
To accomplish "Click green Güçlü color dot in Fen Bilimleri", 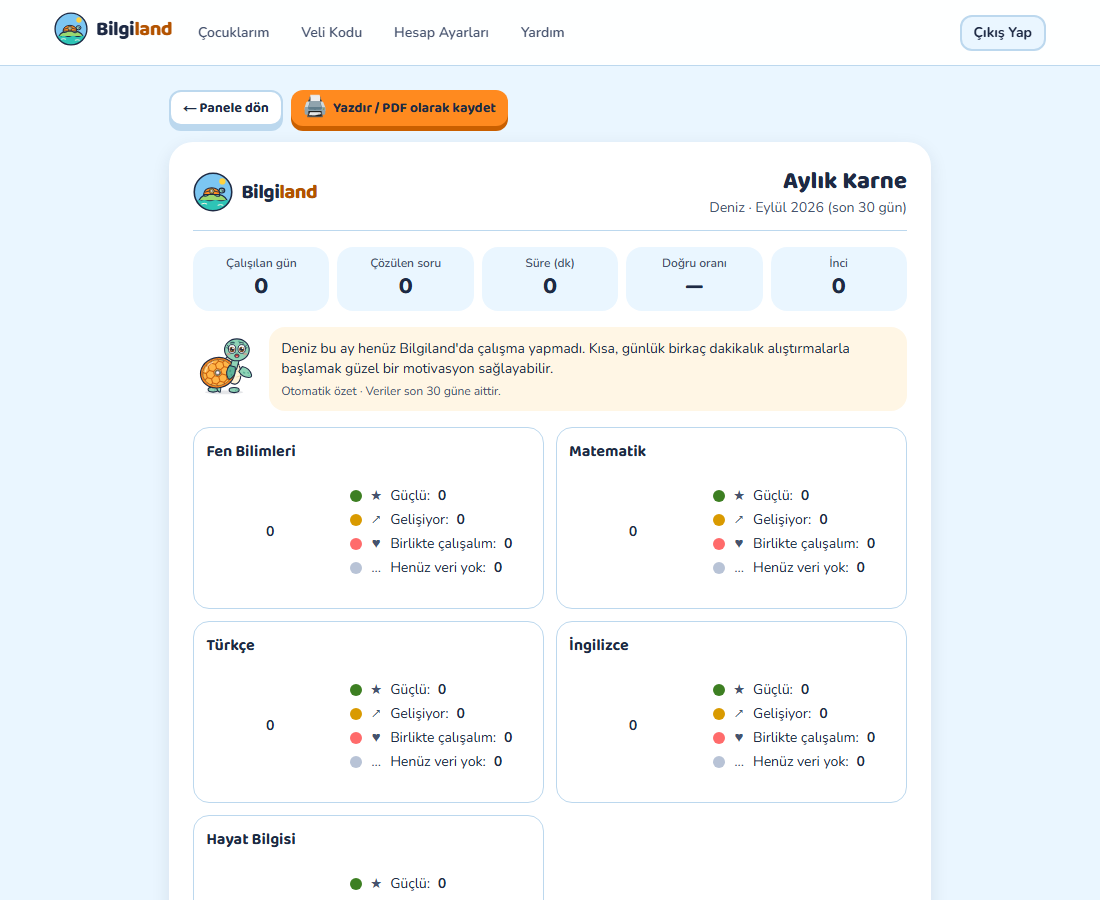I will coord(356,496).
